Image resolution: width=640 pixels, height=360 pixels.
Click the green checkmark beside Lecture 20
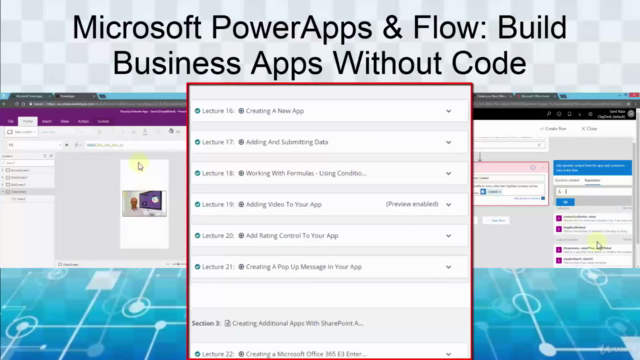(x=198, y=236)
